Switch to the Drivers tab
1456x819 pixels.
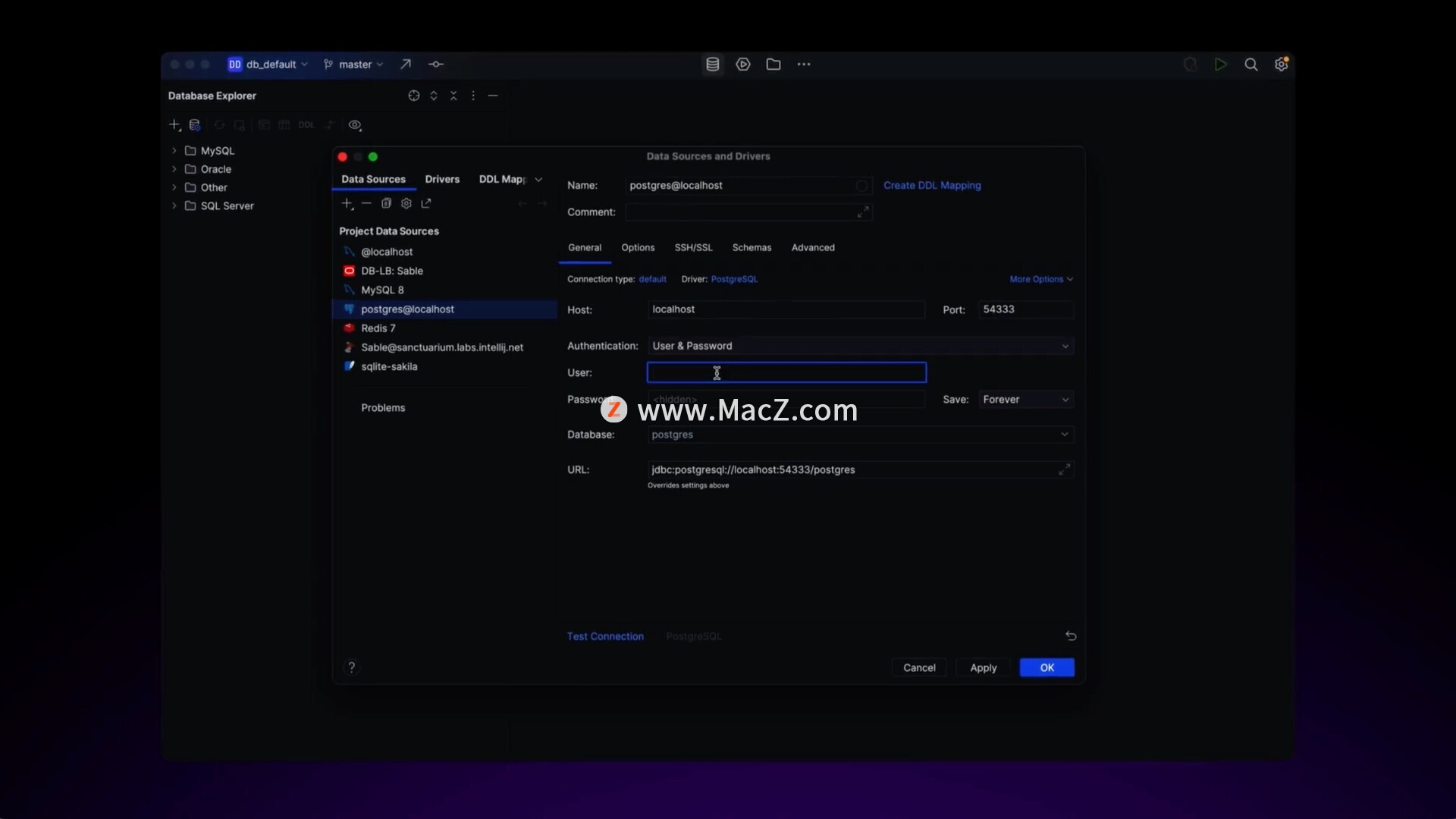pyautogui.click(x=442, y=180)
